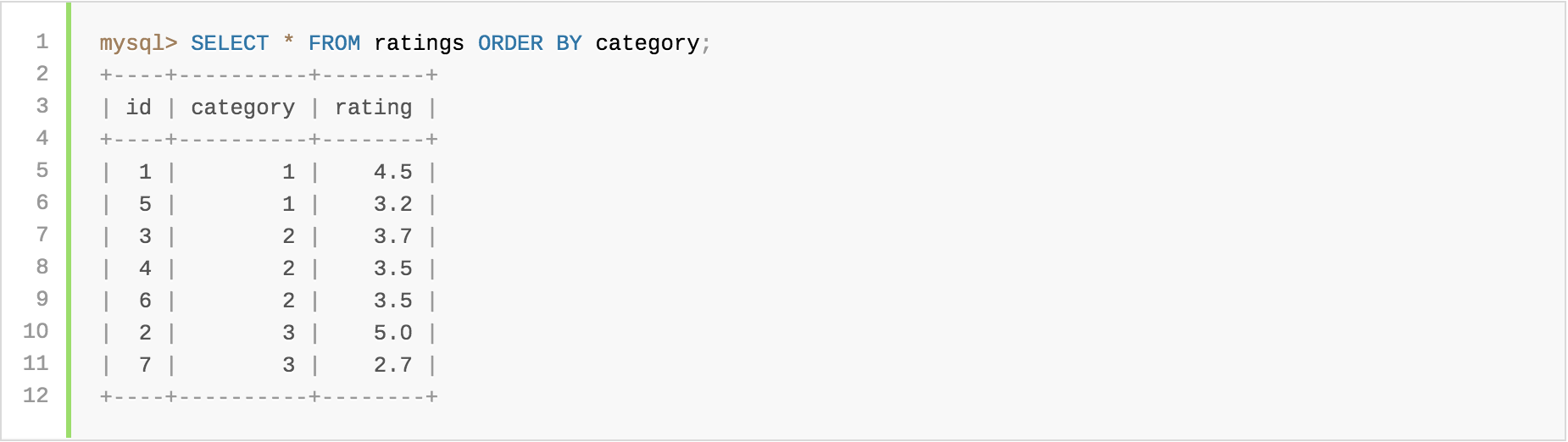Viewport: 1568px width, 442px height.
Task: Click the BY keyword
Action: pyautogui.click(x=569, y=43)
